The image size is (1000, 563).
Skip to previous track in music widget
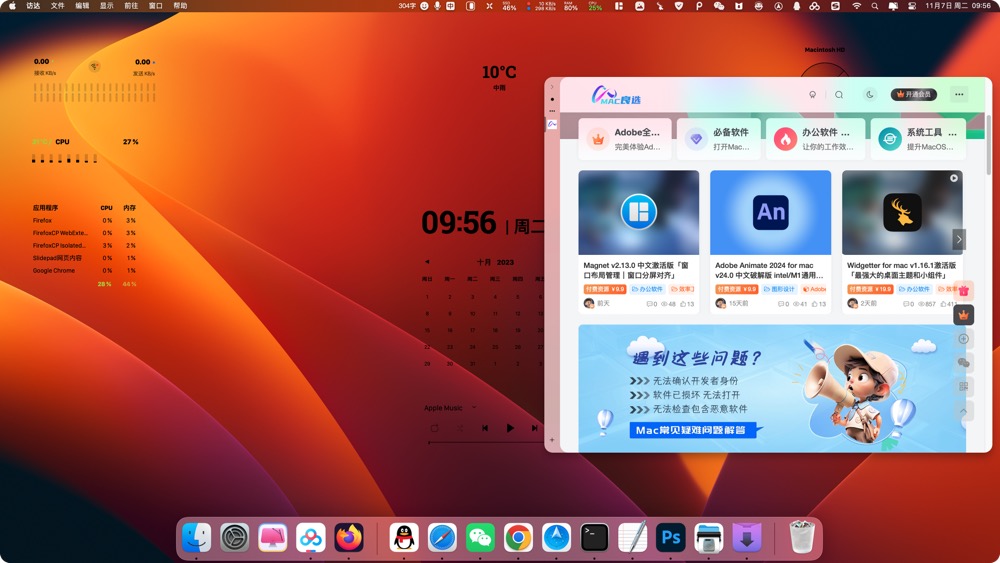(485, 428)
